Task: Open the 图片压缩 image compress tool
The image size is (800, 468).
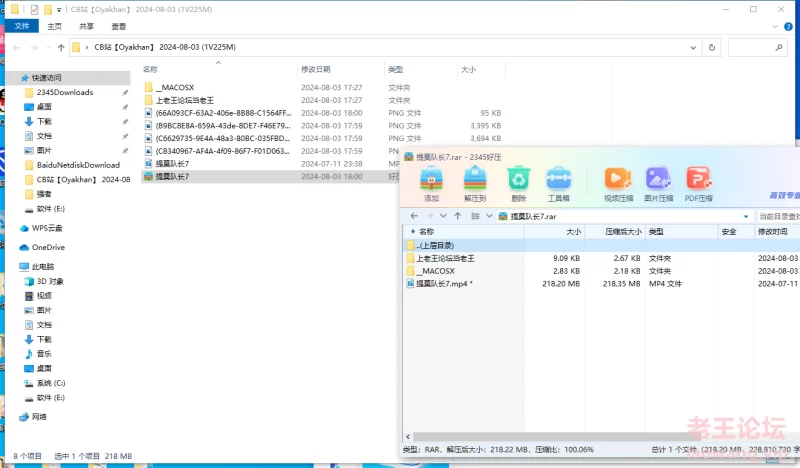Action: pos(658,182)
